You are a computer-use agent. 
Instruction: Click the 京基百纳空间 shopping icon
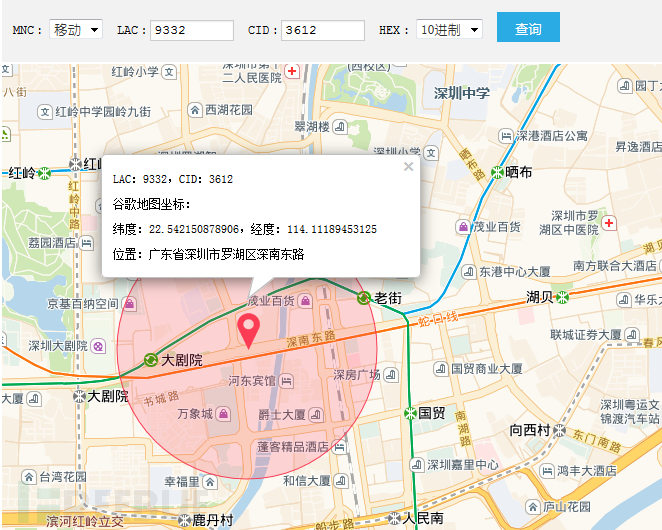pyautogui.click(x=129, y=303)
